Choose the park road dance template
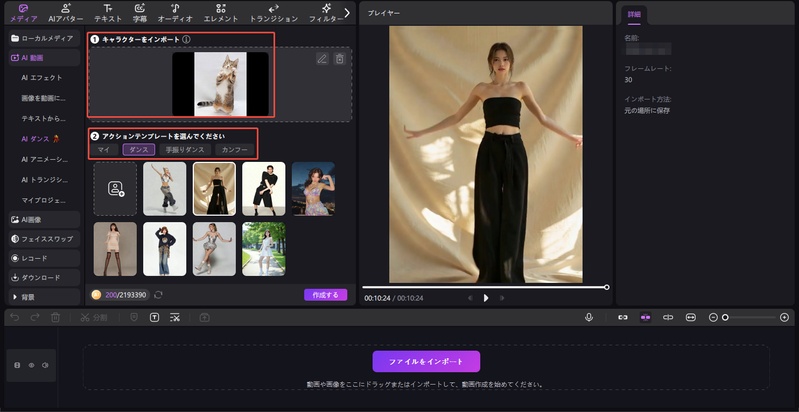This screenshot has width=799, height=412. point(263,249)
